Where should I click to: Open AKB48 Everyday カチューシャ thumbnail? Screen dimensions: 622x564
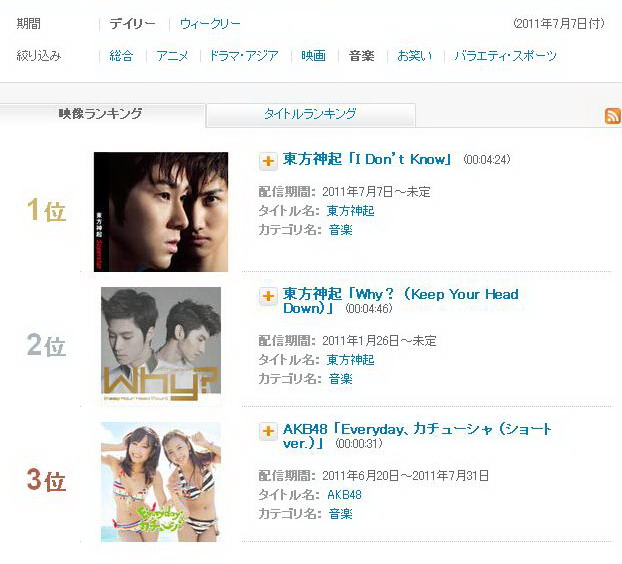pos(161,482)
